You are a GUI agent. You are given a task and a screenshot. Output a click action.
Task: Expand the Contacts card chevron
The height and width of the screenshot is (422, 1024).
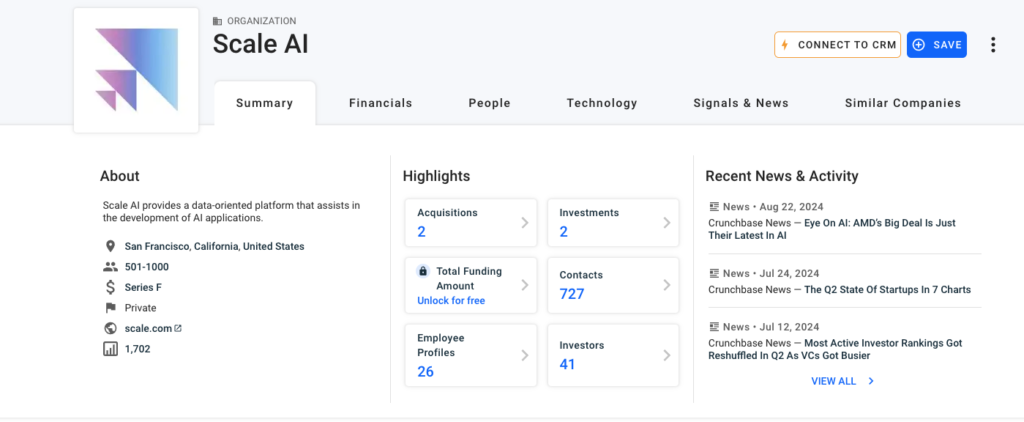[666, 285]
